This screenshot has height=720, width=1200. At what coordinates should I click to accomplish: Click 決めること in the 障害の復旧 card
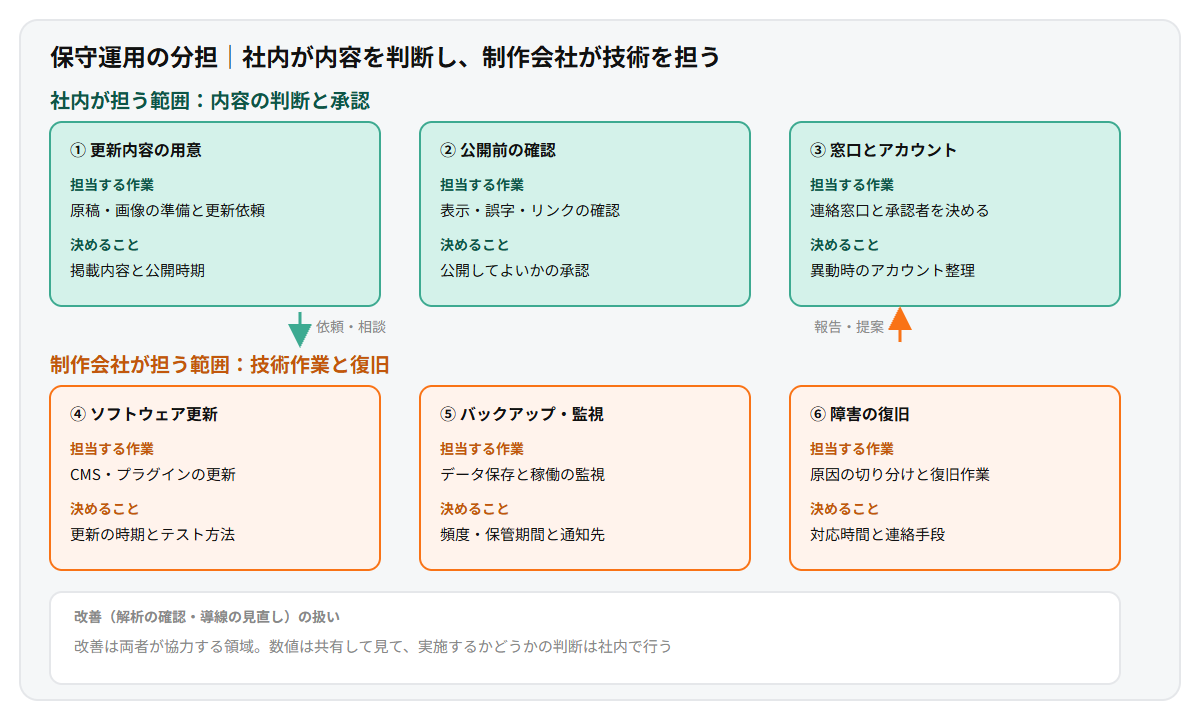[845, 509]
